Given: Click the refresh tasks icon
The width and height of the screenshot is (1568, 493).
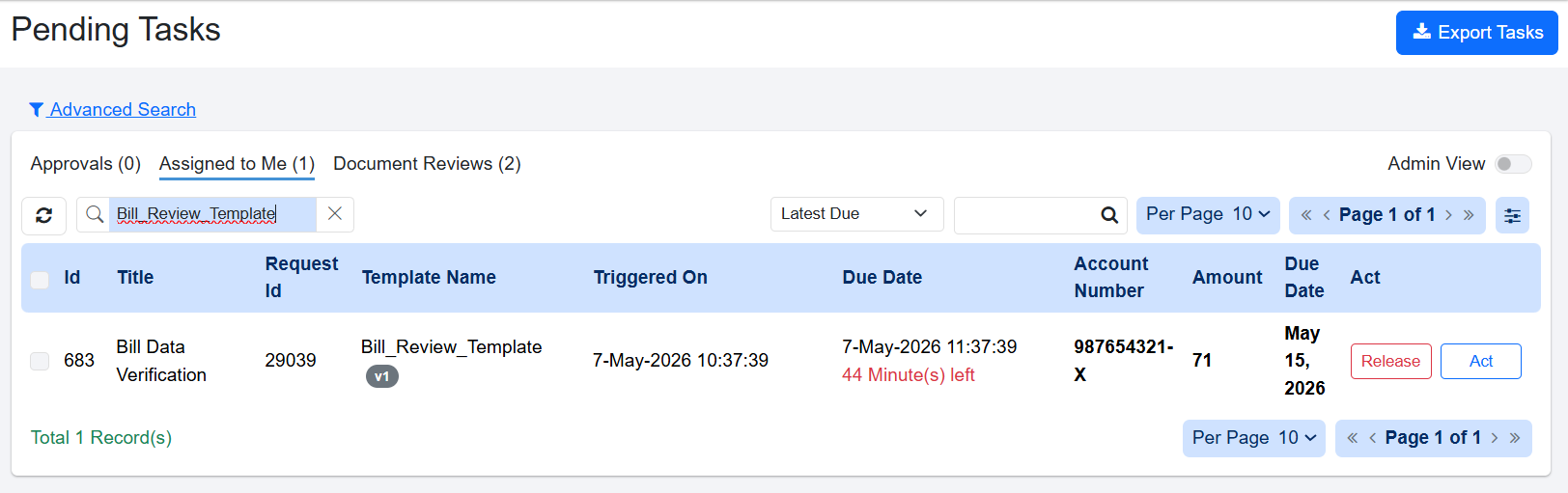Looking at the screenshot, I should tap(43, 215).
